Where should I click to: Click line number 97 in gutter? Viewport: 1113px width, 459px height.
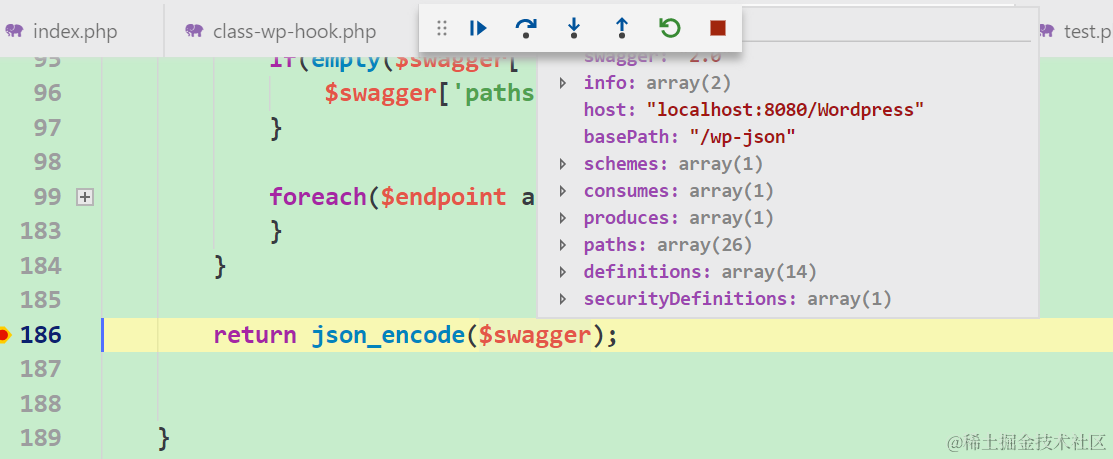48,128
